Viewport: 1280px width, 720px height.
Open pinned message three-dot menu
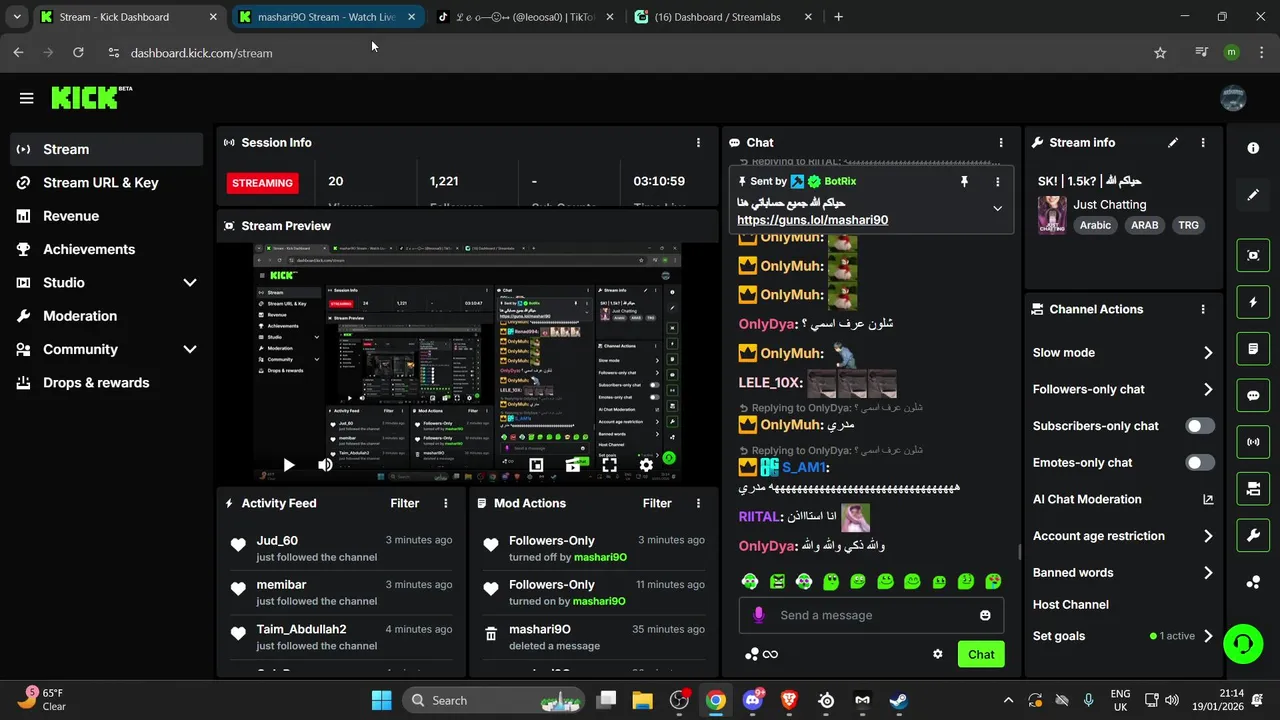[x=997, y=181]
